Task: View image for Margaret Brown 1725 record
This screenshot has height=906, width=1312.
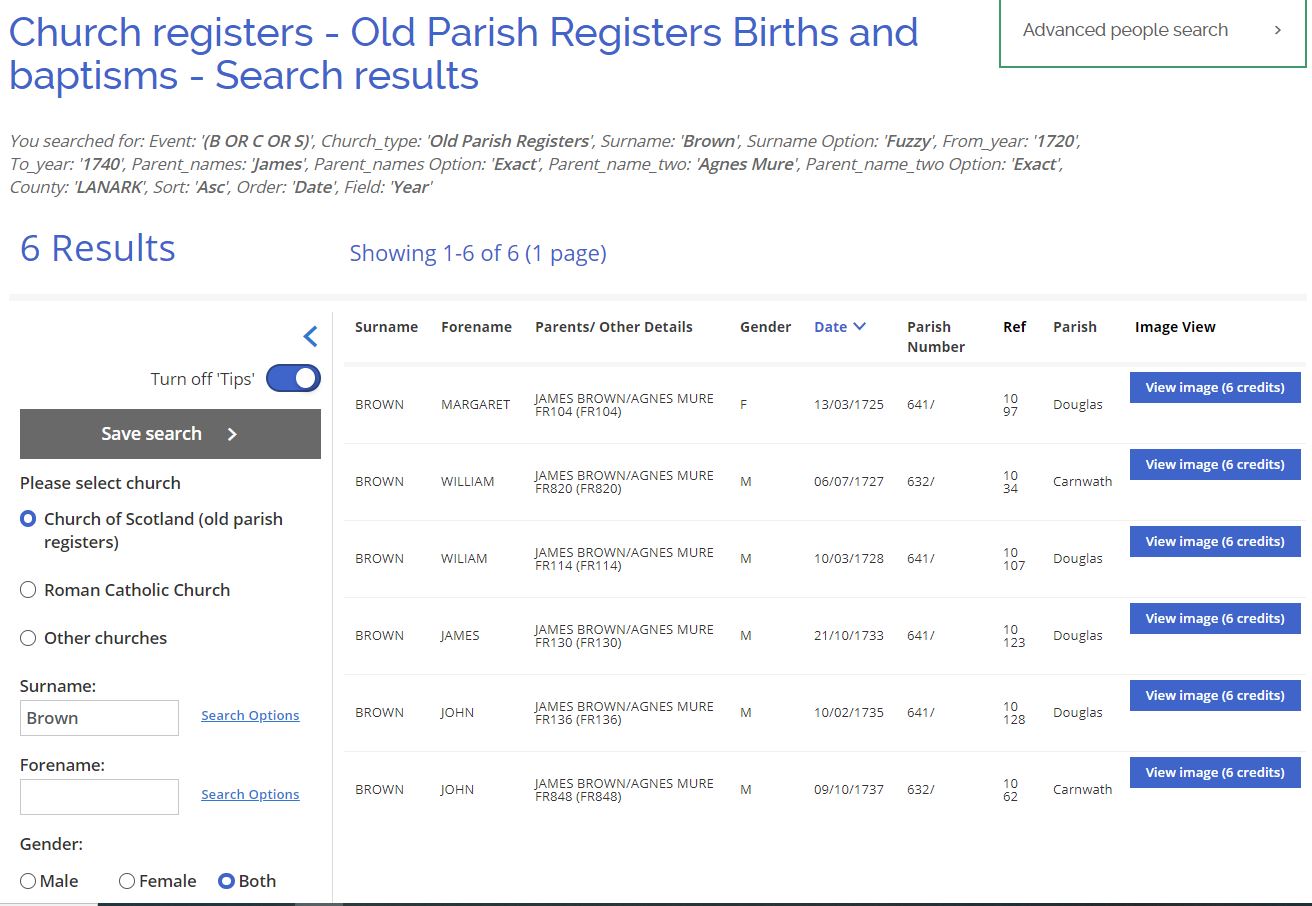Action: 1214,388
